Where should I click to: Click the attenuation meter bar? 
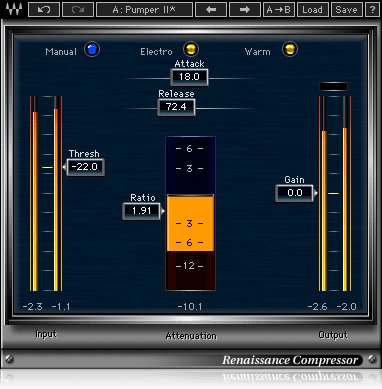[190, 213]
